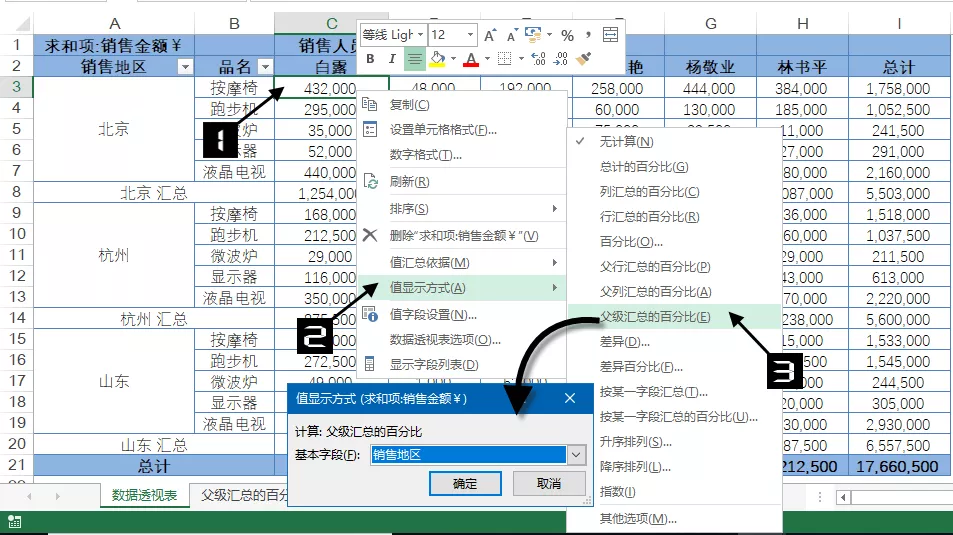Open 设置单元格格式 from context menu
Screen dimensions: 953x535
[x=463, y=129]
